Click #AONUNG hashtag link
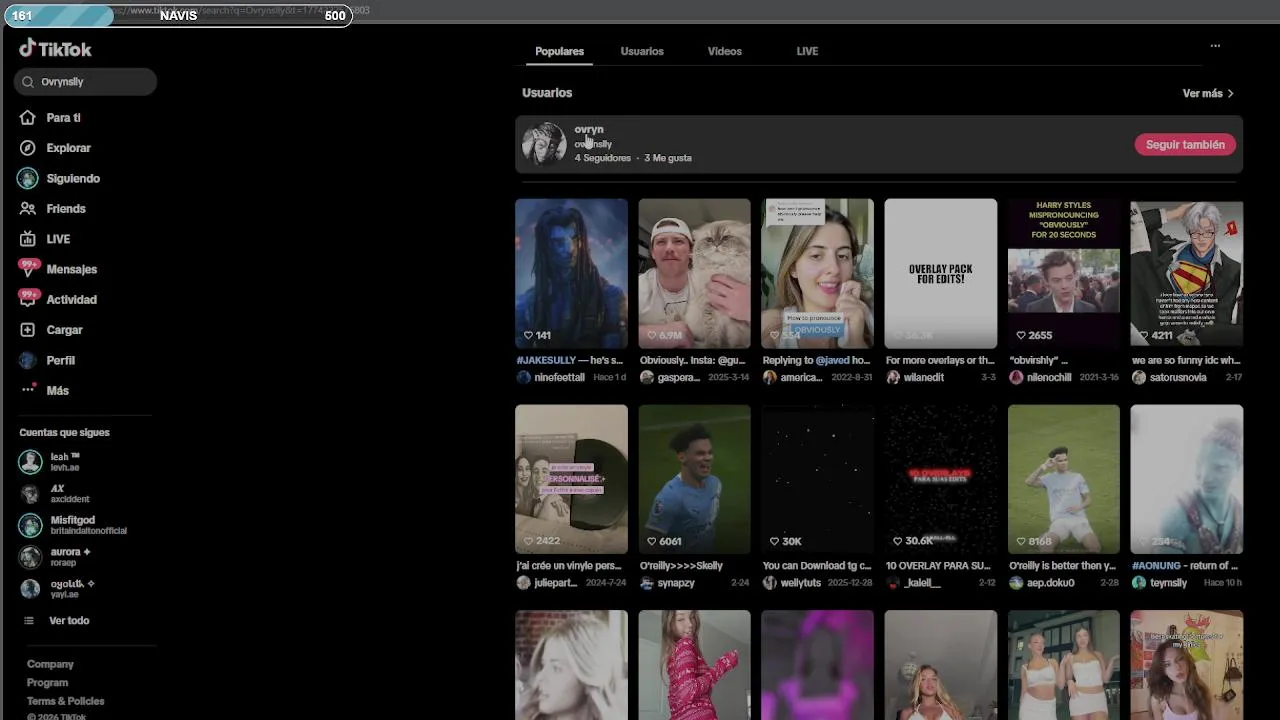This screenshot has width=1280, height=720. coord(1157,566)
